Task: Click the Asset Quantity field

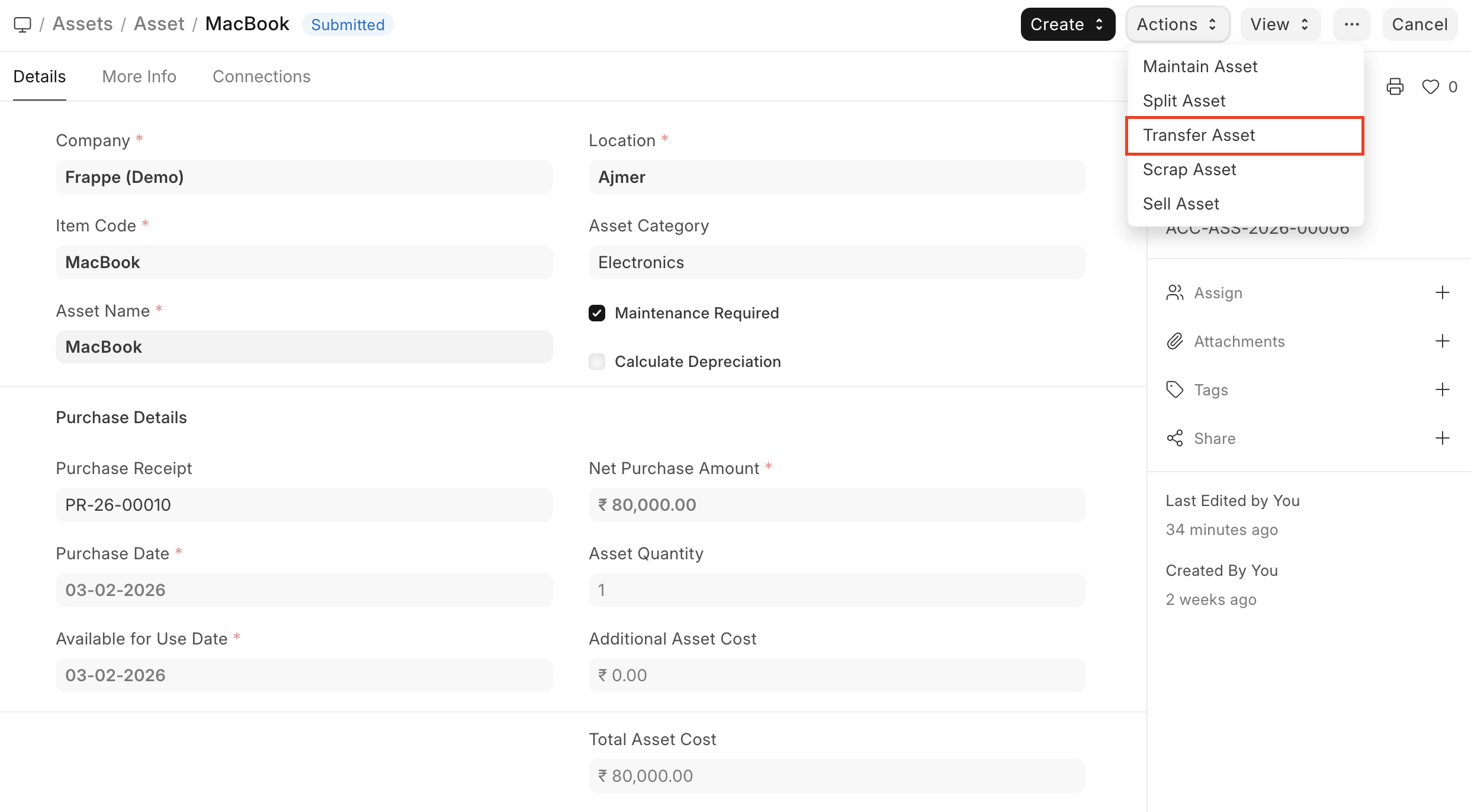Action: pyautogui.click(x=837, y=590)
